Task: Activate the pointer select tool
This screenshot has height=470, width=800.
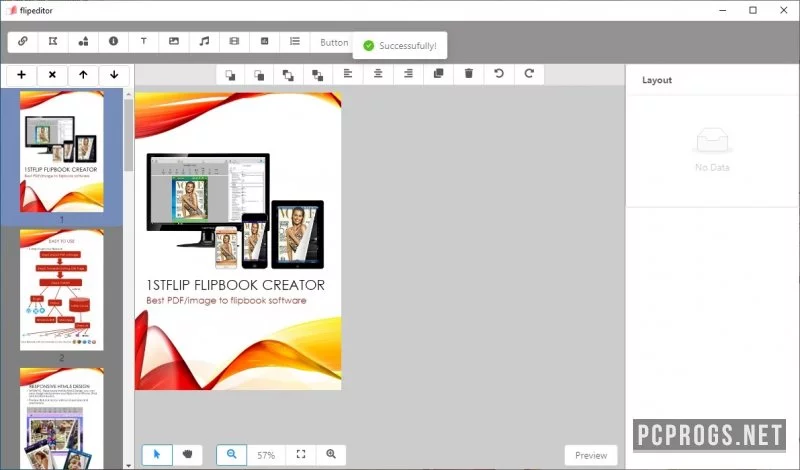Action: (x=157, y=455)
